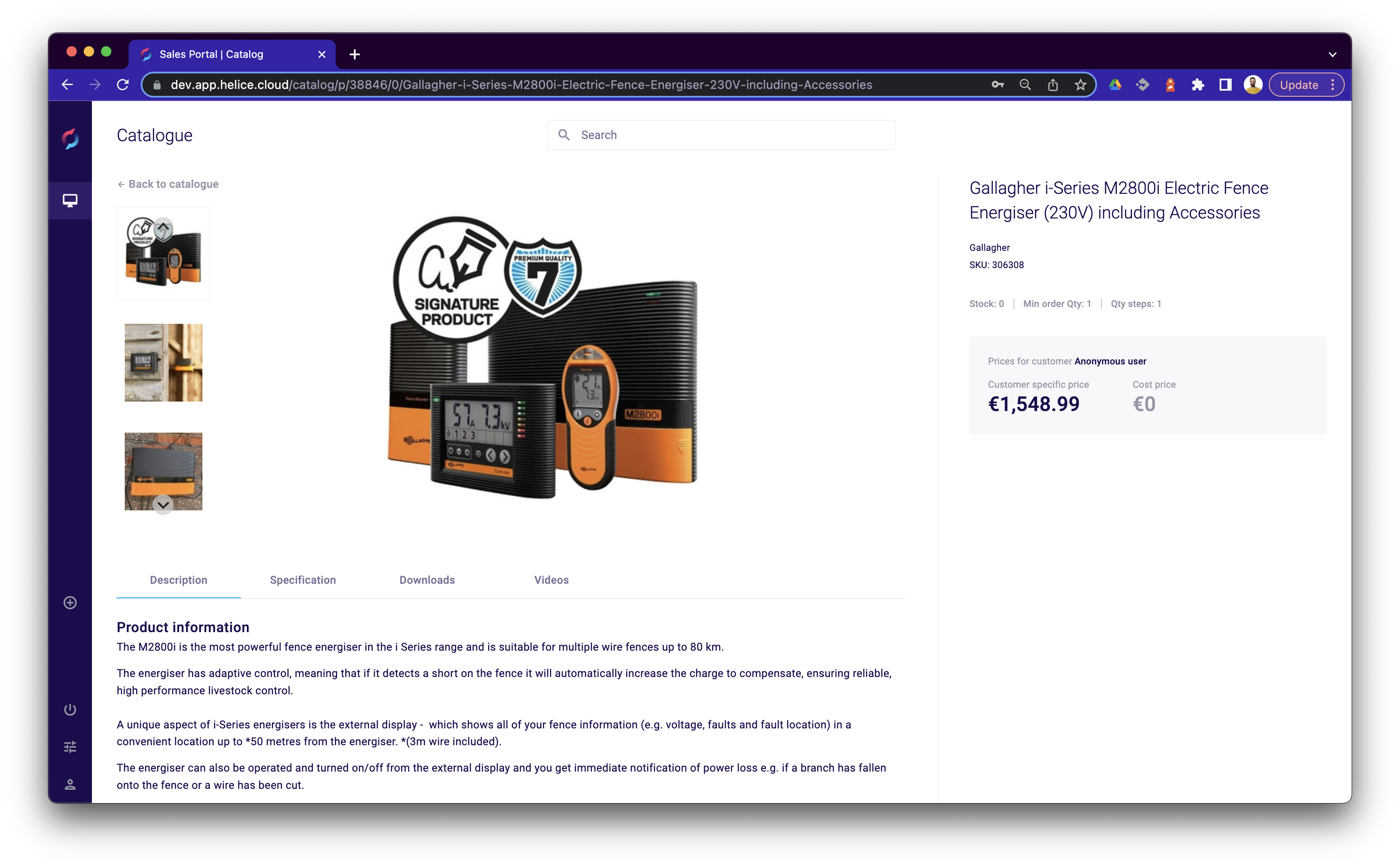Bookmark page with the star icon
Screen dimensions: 1400x867
[1080, 85]
